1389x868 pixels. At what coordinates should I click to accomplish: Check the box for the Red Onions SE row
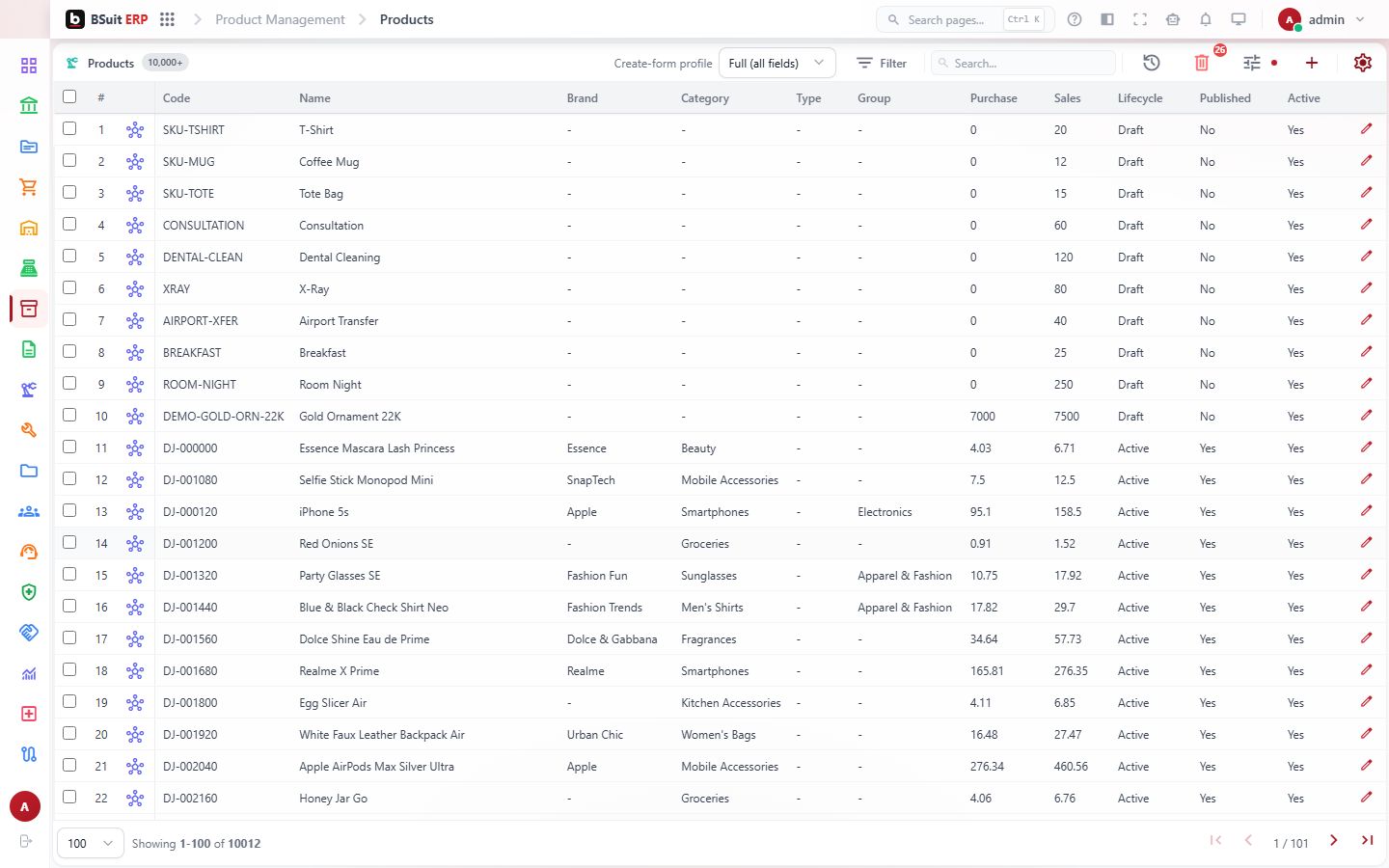[69, 542]
